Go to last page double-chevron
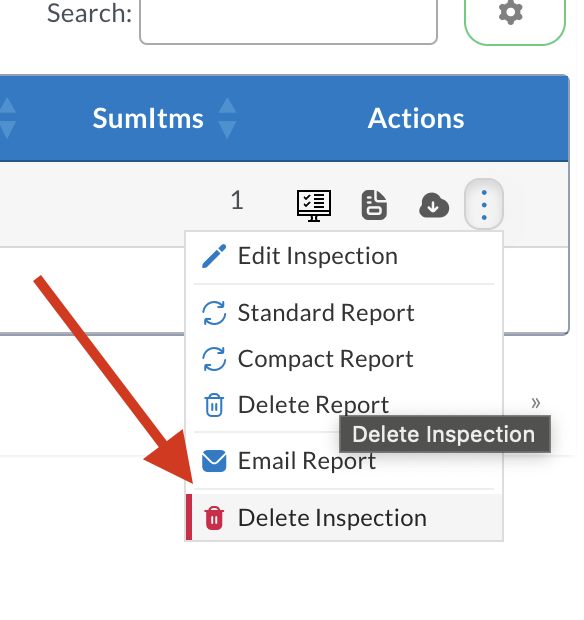Image resolution: width=584 pixels, height=620 pixels. click(x=536, y=403)
